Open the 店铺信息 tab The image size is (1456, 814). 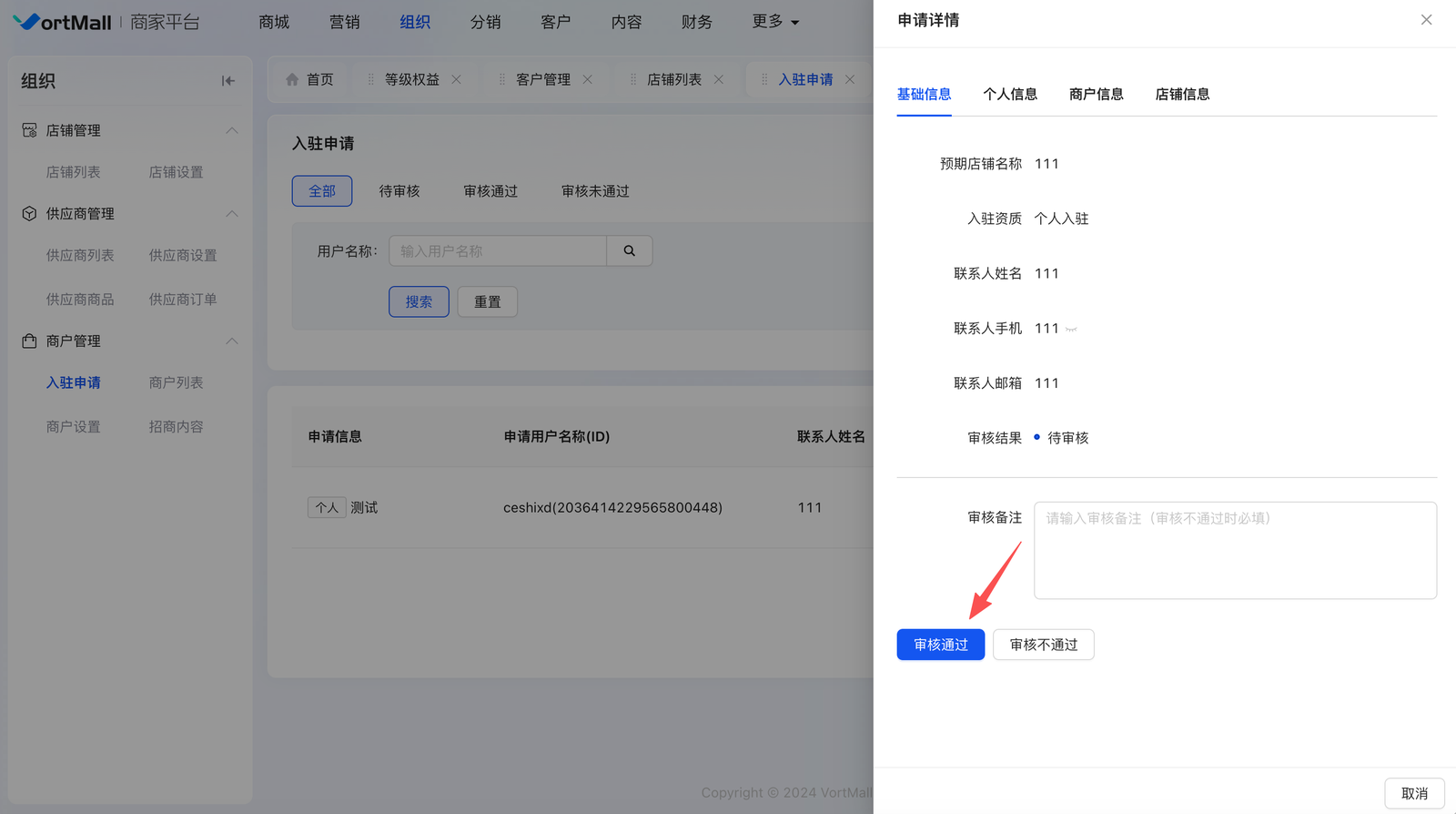pos(1182,95)
